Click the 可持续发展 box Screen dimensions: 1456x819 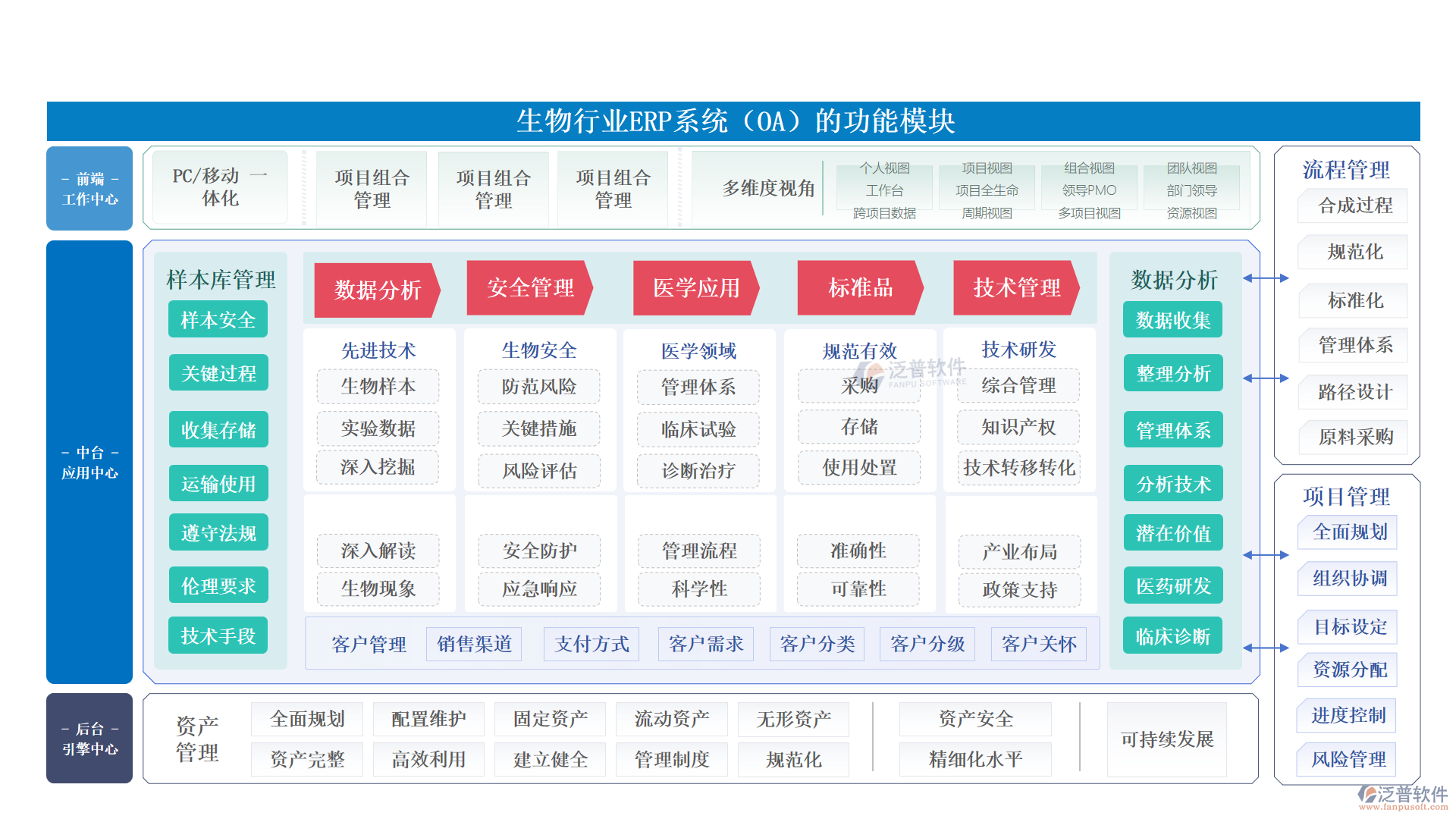1166,739
